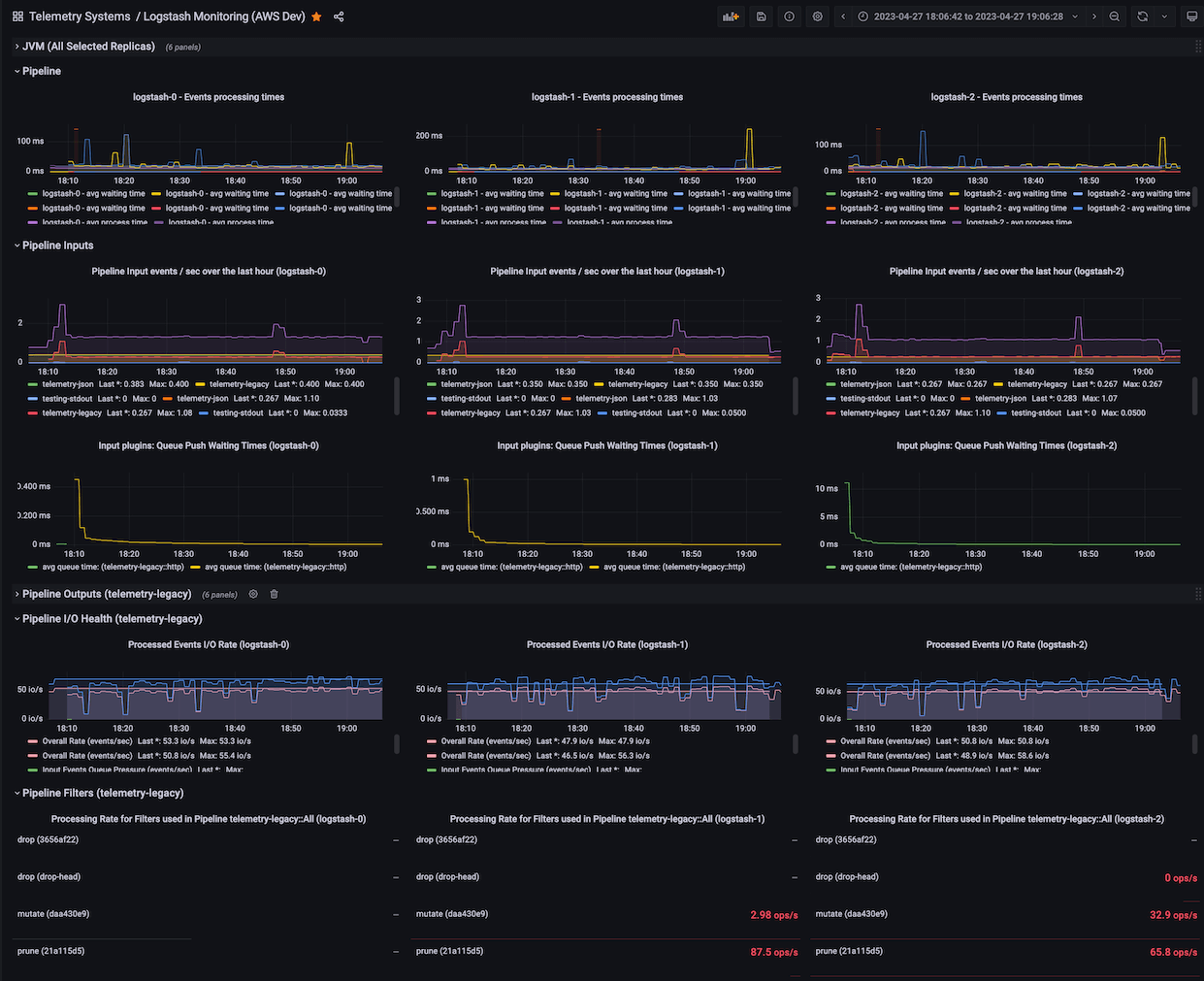Toggle red avg waiting time series in logstash-1 legend
The height and width of the screenshot is (981, 1204).
(x=615, y=209)
